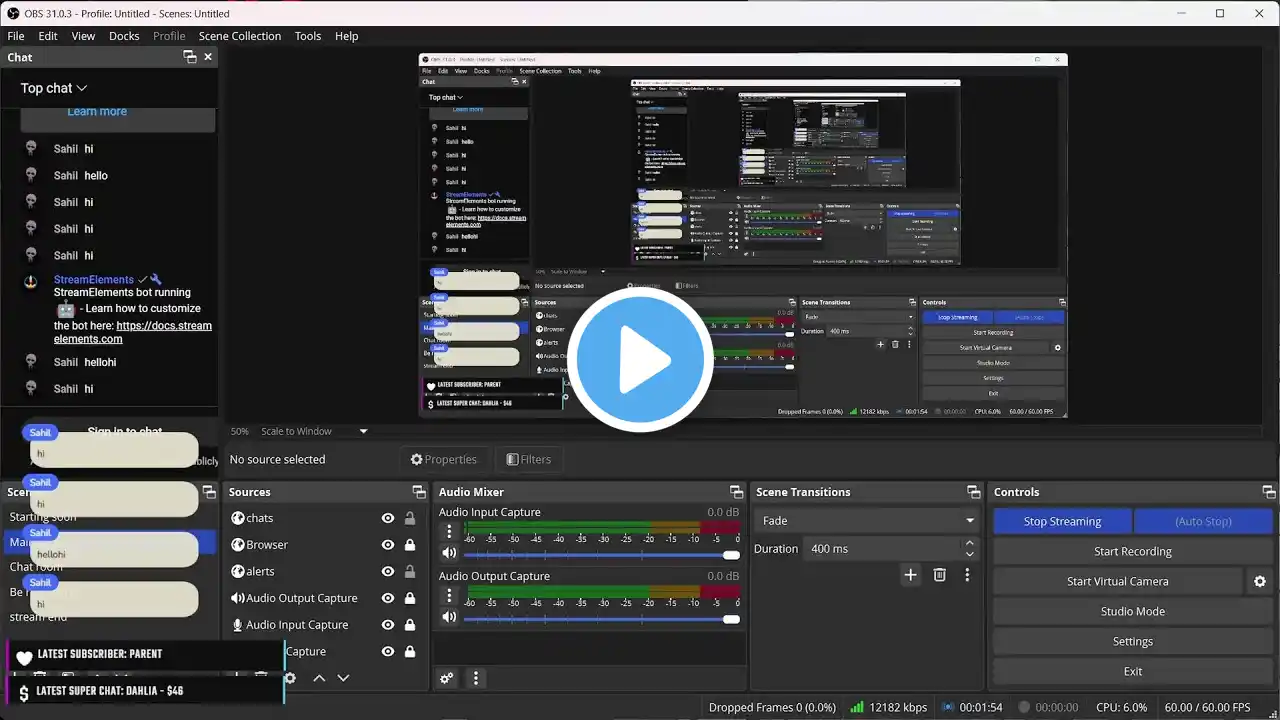Viewport: 1280px width, 720px height.
Task: Open the Audio Mixer three-dot menu at bottom
Action: [x=476, y=678]
